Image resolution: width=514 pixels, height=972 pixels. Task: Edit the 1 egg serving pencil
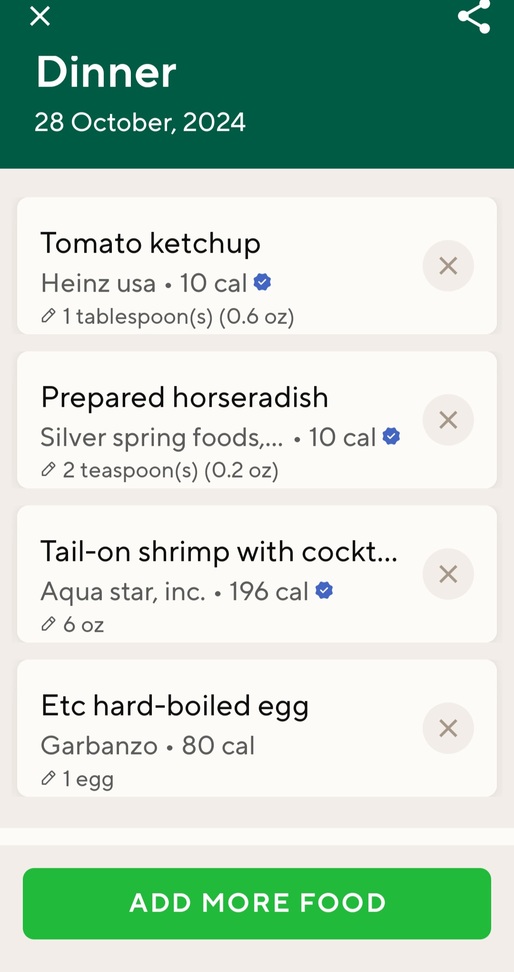pyautogui.click(x=48, y=778)
